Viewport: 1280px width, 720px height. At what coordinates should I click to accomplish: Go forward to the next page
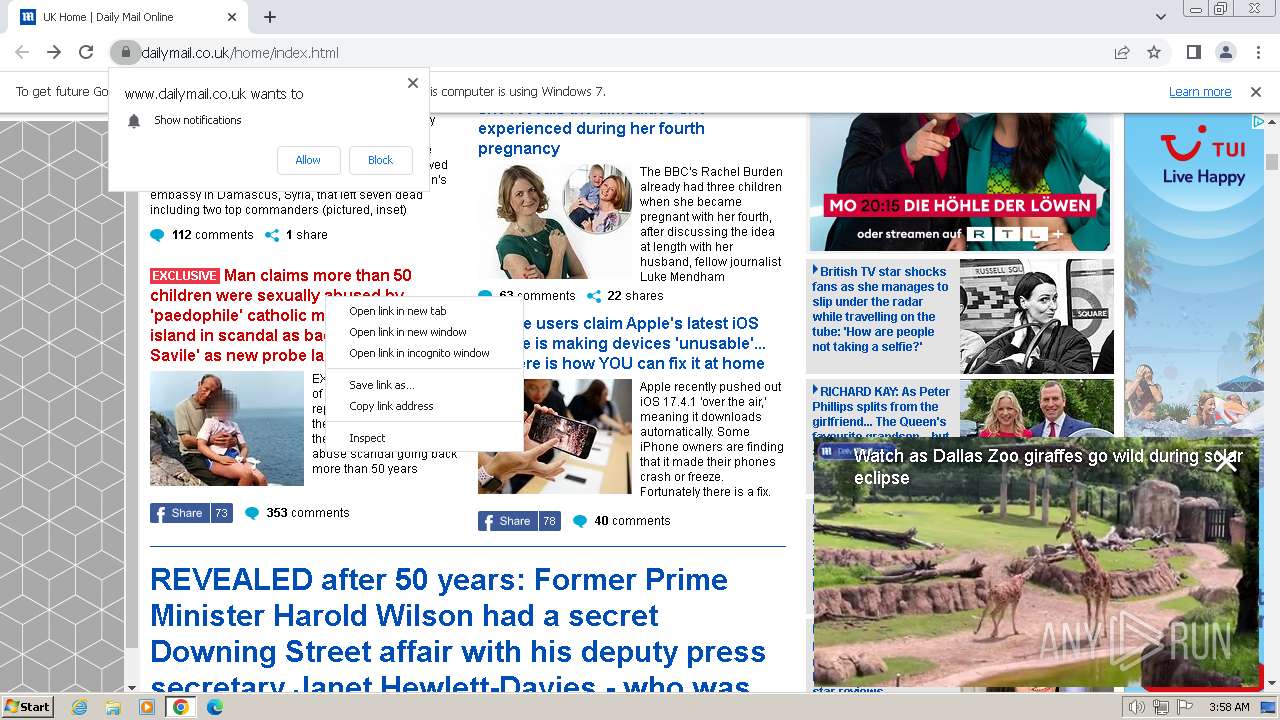click(54, 52)
